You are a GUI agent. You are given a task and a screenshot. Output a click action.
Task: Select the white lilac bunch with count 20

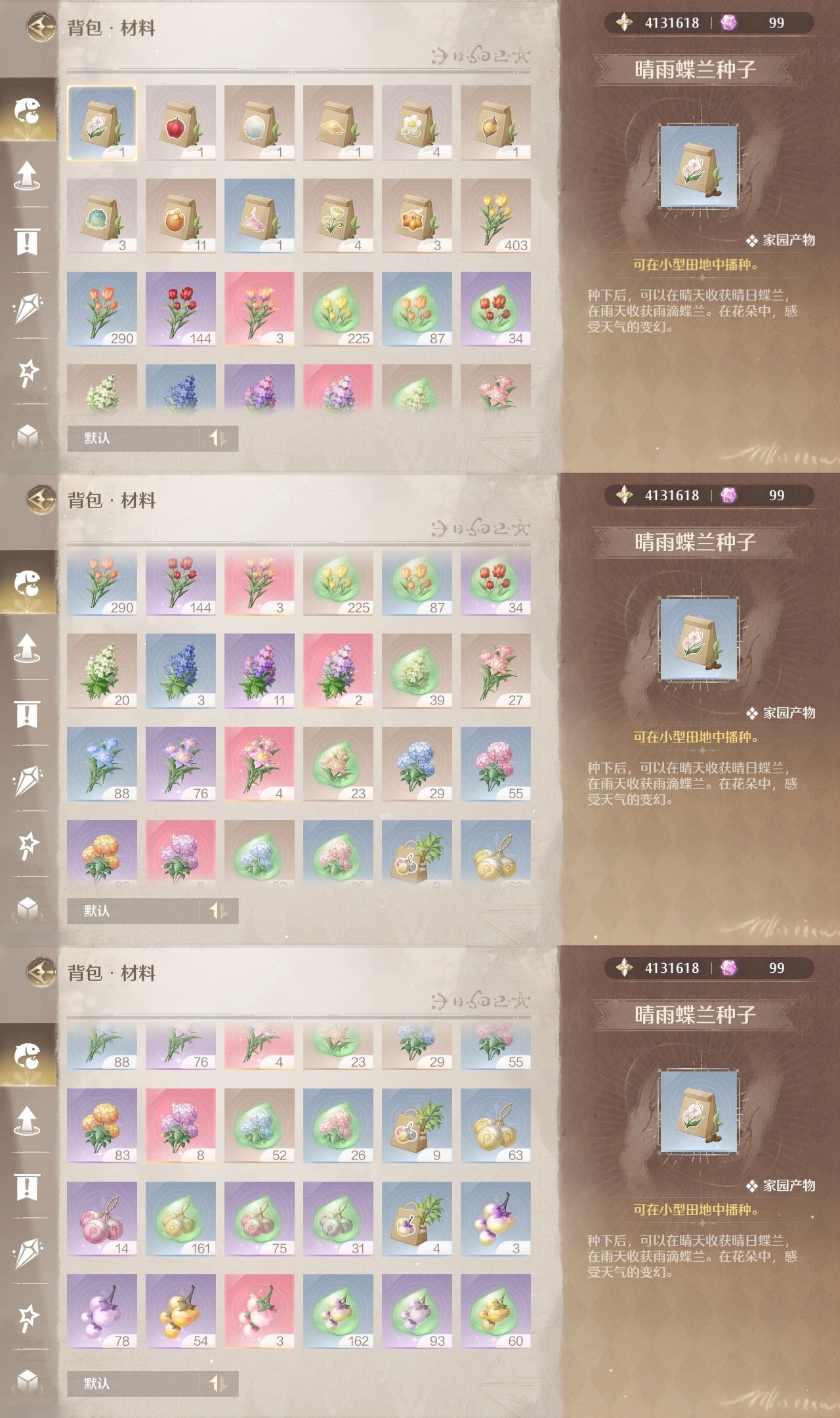(x=102, y=671)
